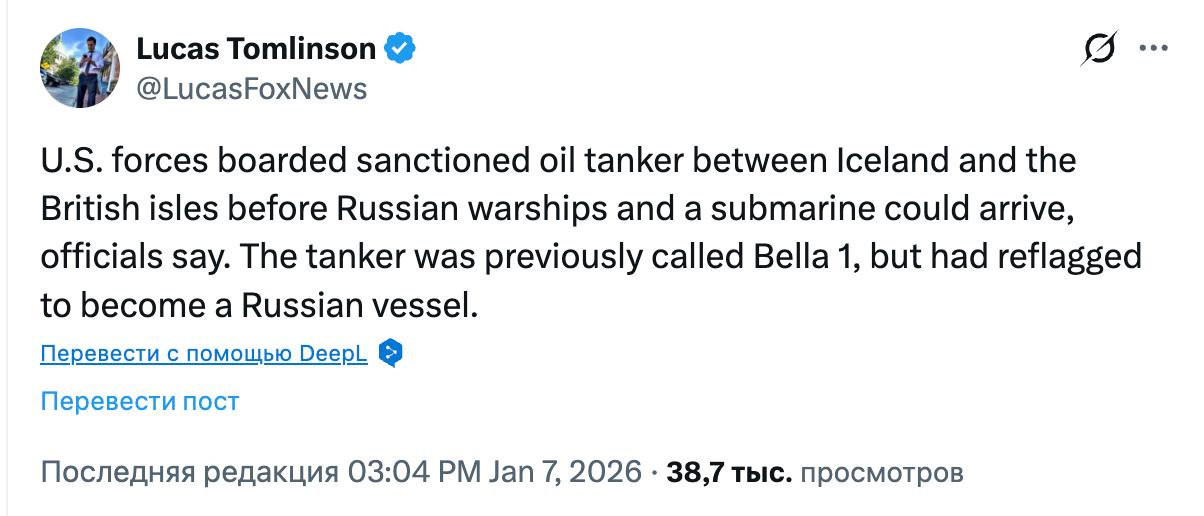Open Lucas Tomlinson's profile avatar
1204x516 pixels.
[x=79, y=69]
